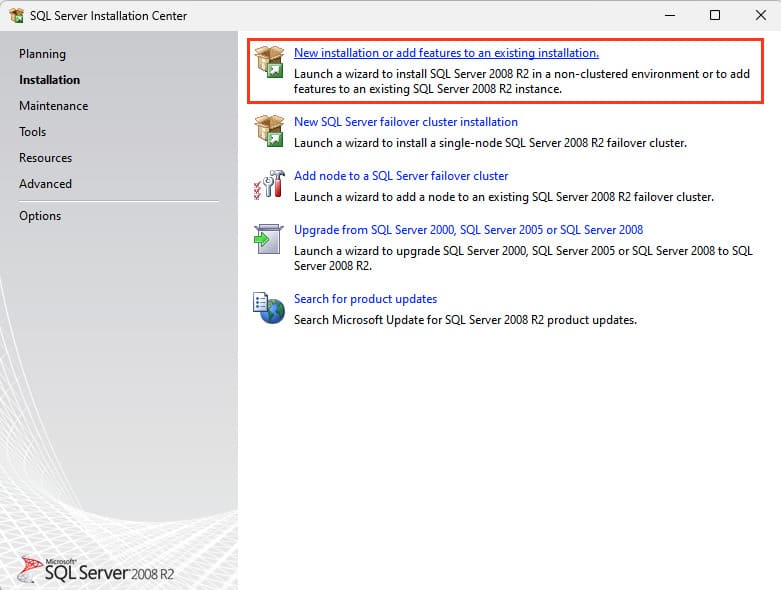
Task: Launch New installation or add features link
Action: [446, 53]
